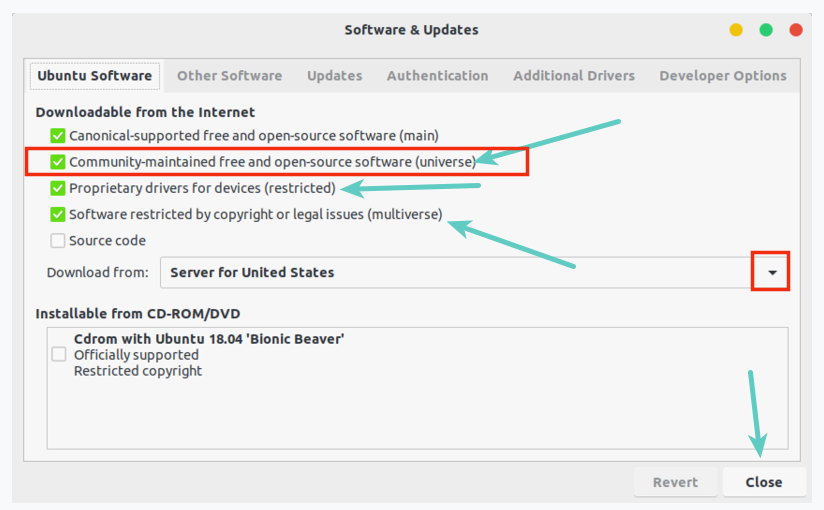This screenshot has height=510, width=824.
Task: Click Server for United States combo box
Action: pyautogui.click(x=474, y=272)
